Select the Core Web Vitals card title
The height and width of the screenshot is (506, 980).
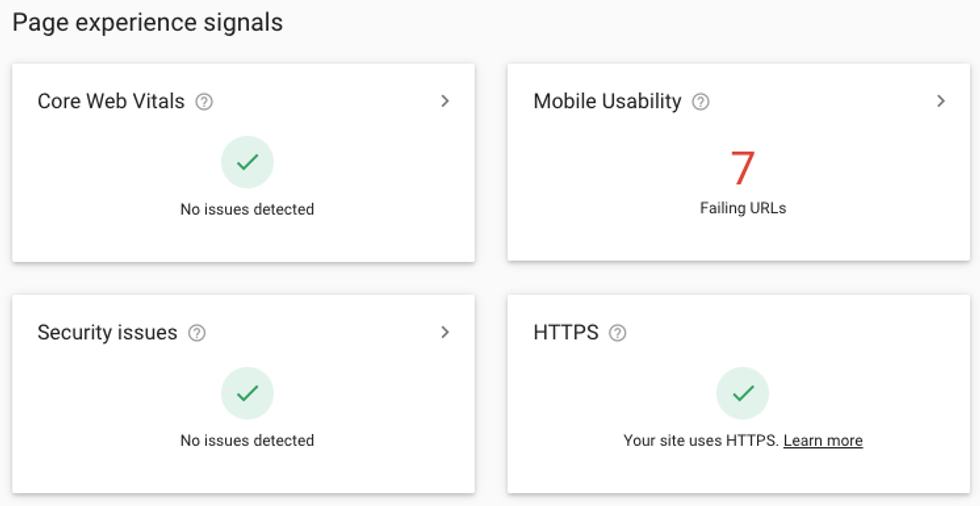pyautogui.click(x=111, y=101)
